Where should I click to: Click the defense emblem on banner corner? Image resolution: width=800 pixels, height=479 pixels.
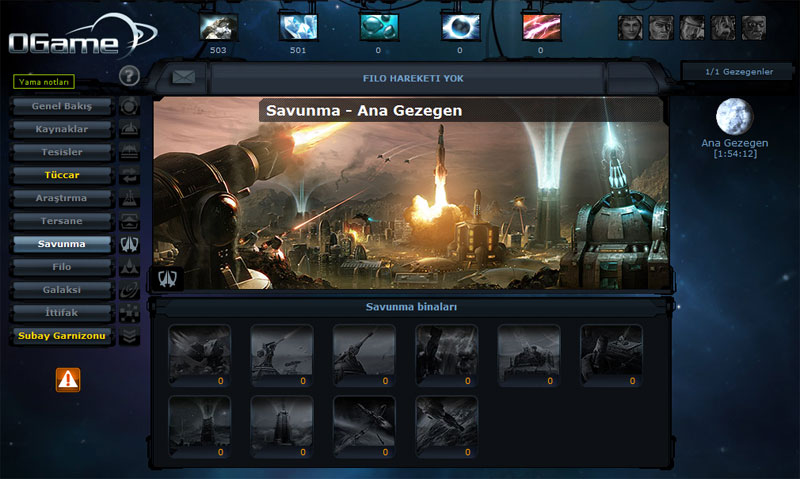(x=167, y=278)
